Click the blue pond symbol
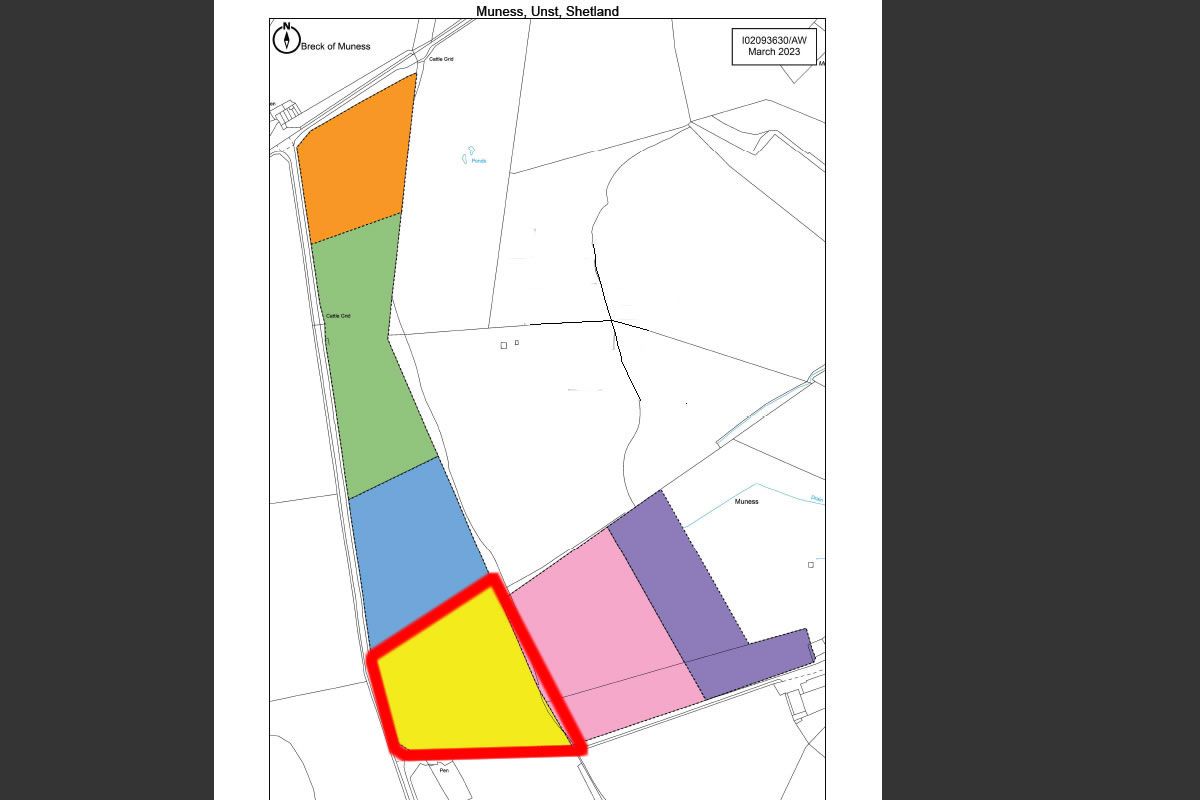This screenshot has height=800, width=1200. [x=467, y=155]
